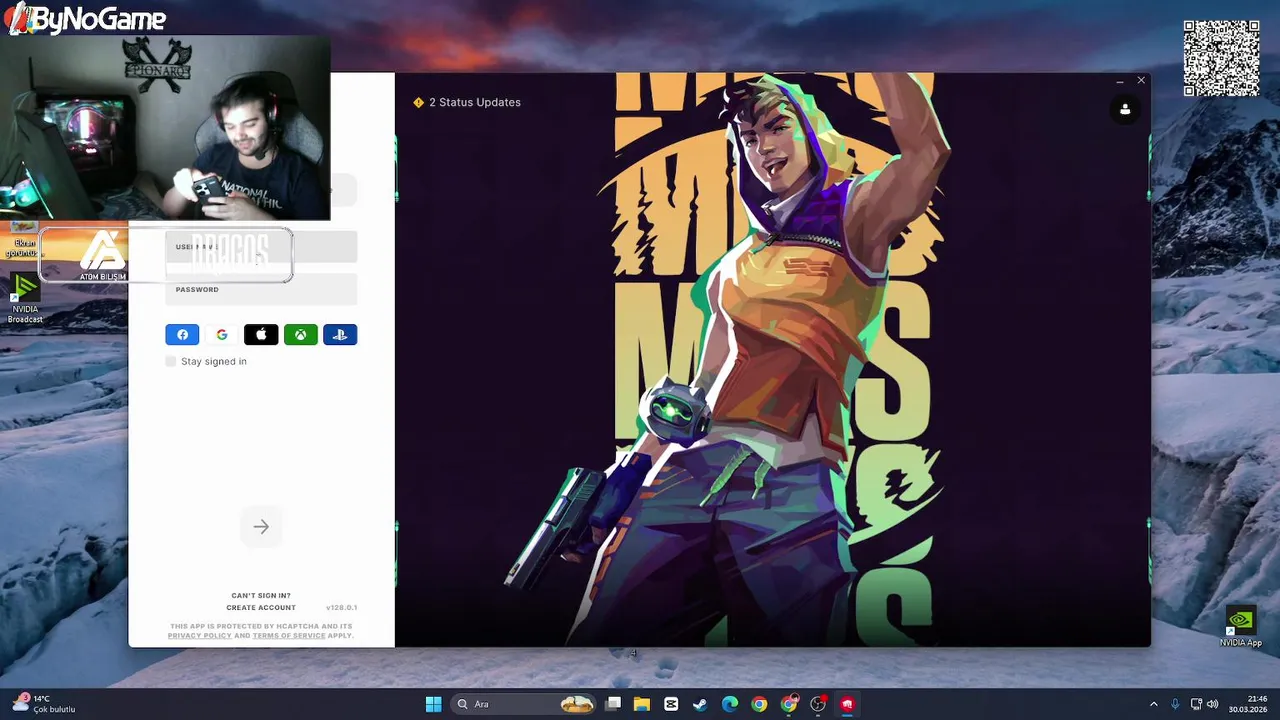Open OBS Studio from the taskbar

click(818, 704)
